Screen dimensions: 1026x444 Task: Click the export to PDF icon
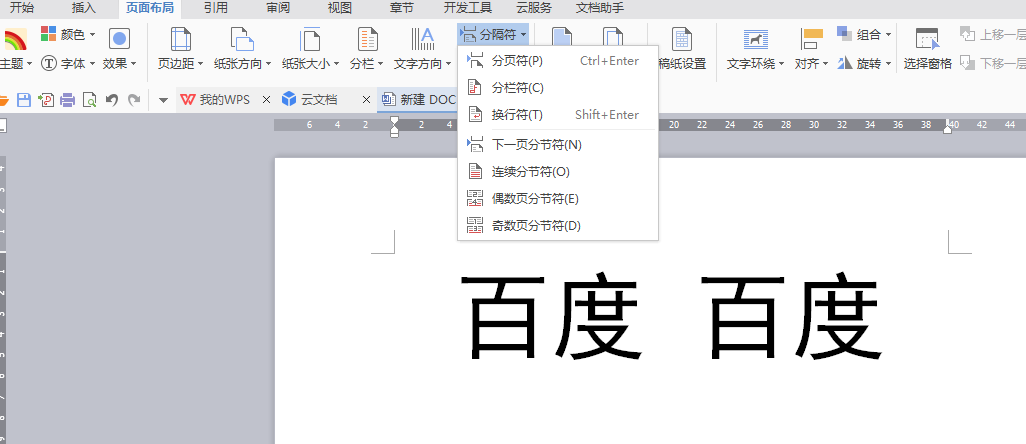(46, 100)
